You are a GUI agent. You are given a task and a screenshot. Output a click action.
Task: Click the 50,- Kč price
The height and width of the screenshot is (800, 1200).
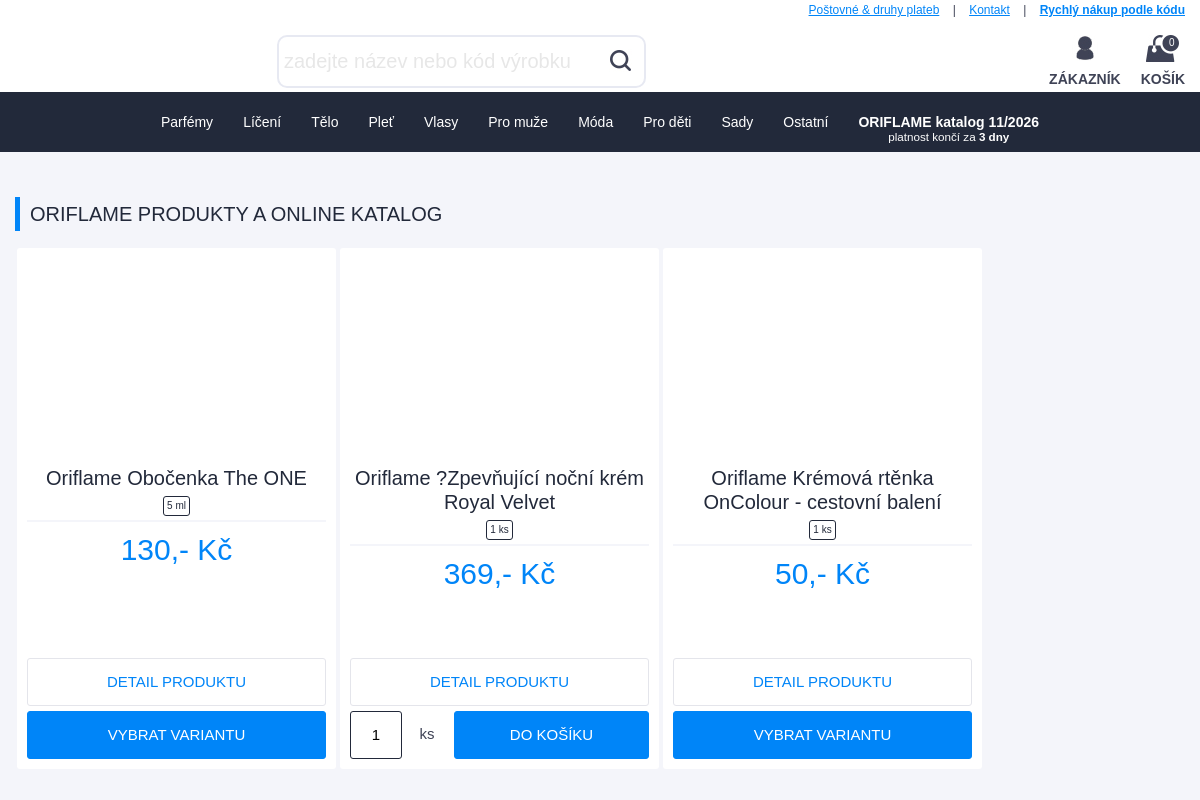point(822,574)
